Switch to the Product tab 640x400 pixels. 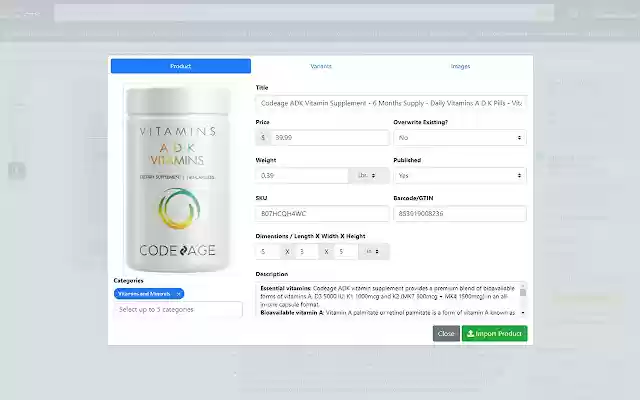(180, 66)
